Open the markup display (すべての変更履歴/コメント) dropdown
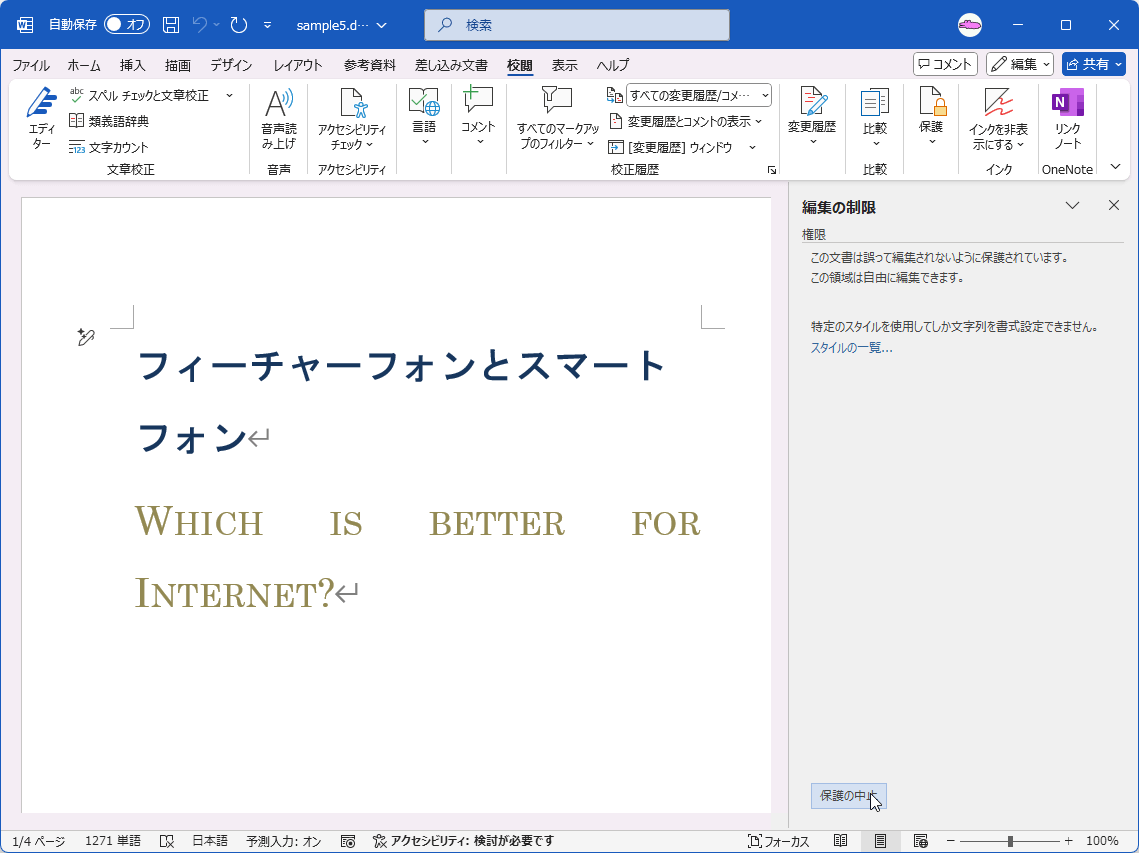The height and width of the screenshot is (853, 1139). (x=698, y=95)
